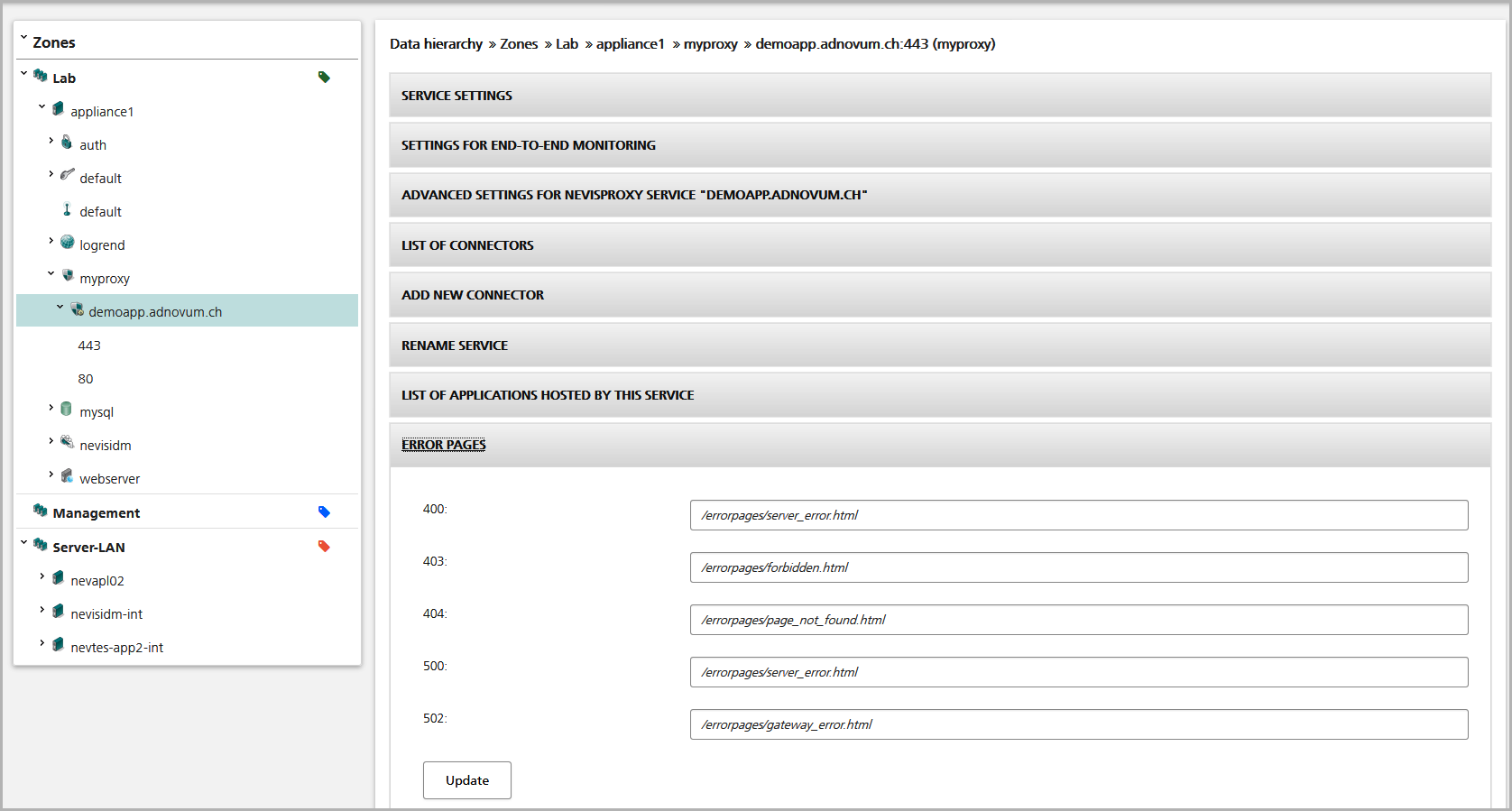The width and height of the screenshot is (1512, 811).
Task: Click the 500 error page input field
Action: point(1079,672)
